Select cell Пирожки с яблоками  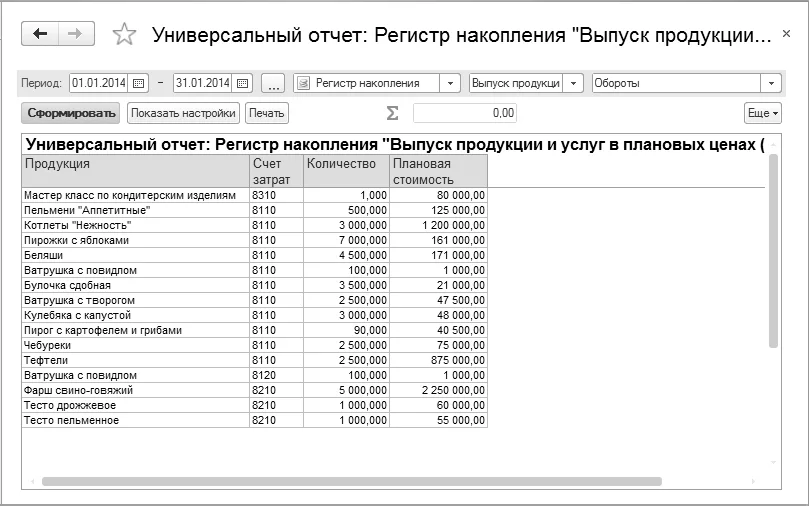coord(136,240)
